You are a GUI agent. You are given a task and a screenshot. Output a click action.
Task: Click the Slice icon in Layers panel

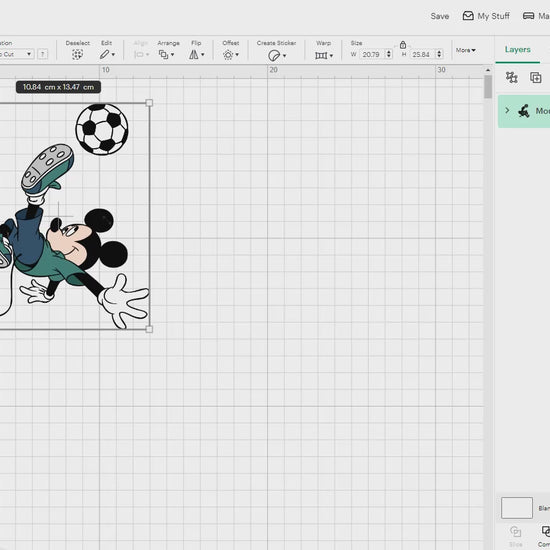click(515, 531)
